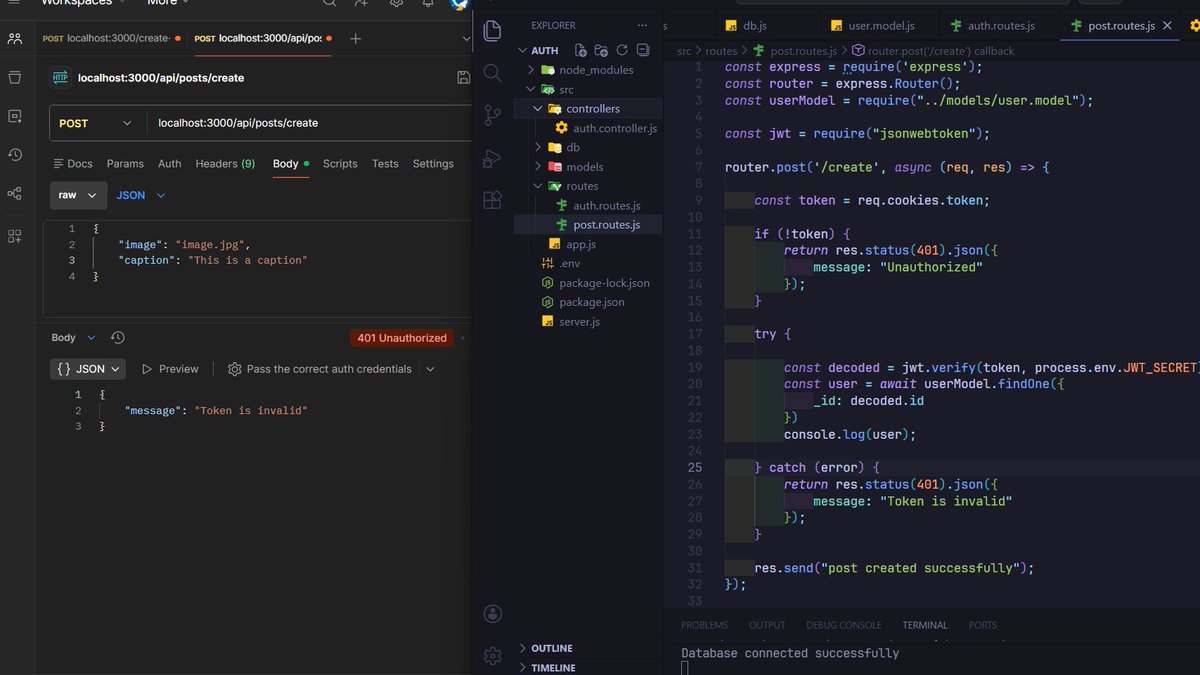This screenshot has height=675, width=1200.
Task: Open response JSON format dropdown
Action: point(88,369)
